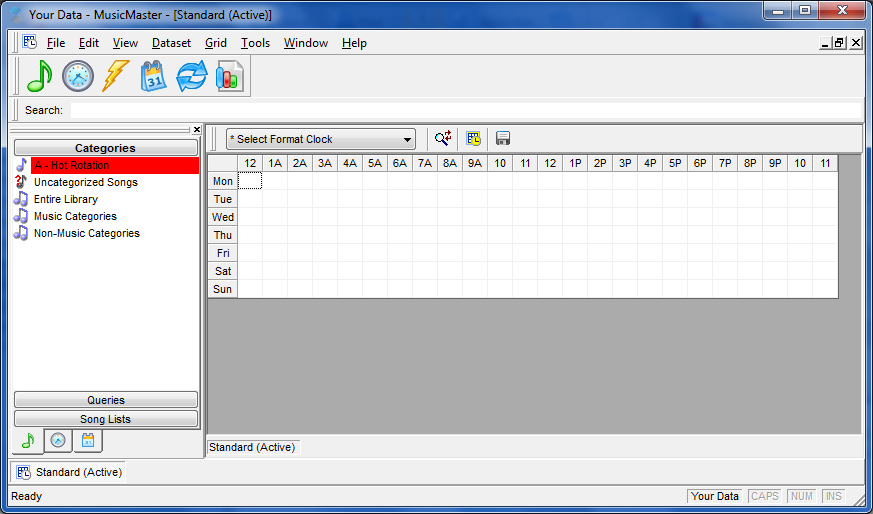Screen dimensions: 873x514
Task: Open the Tools menu
Action: (x=255, y=43)
